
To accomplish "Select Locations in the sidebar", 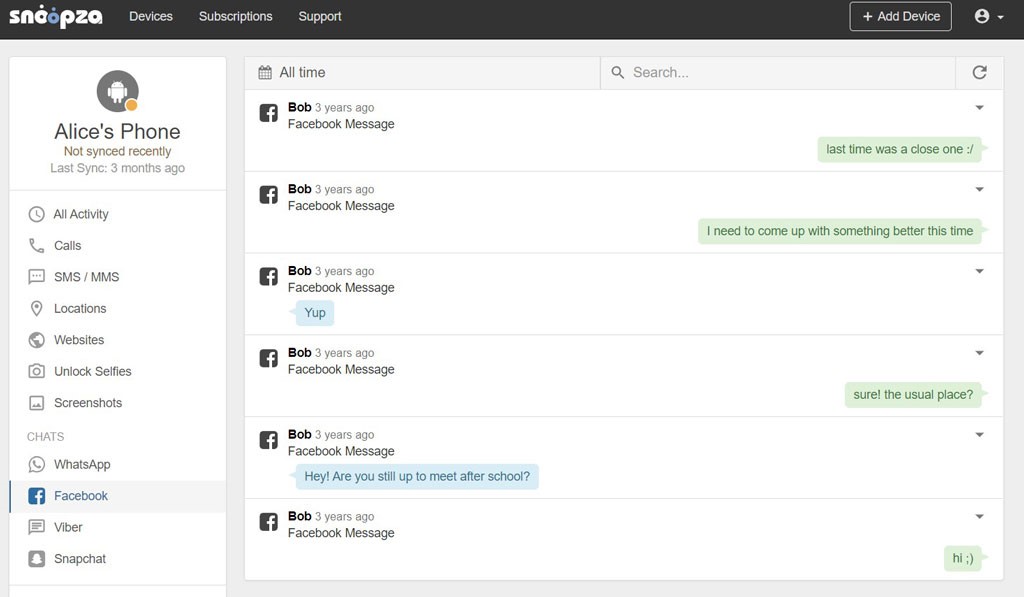I will click(x=79, y=308).
